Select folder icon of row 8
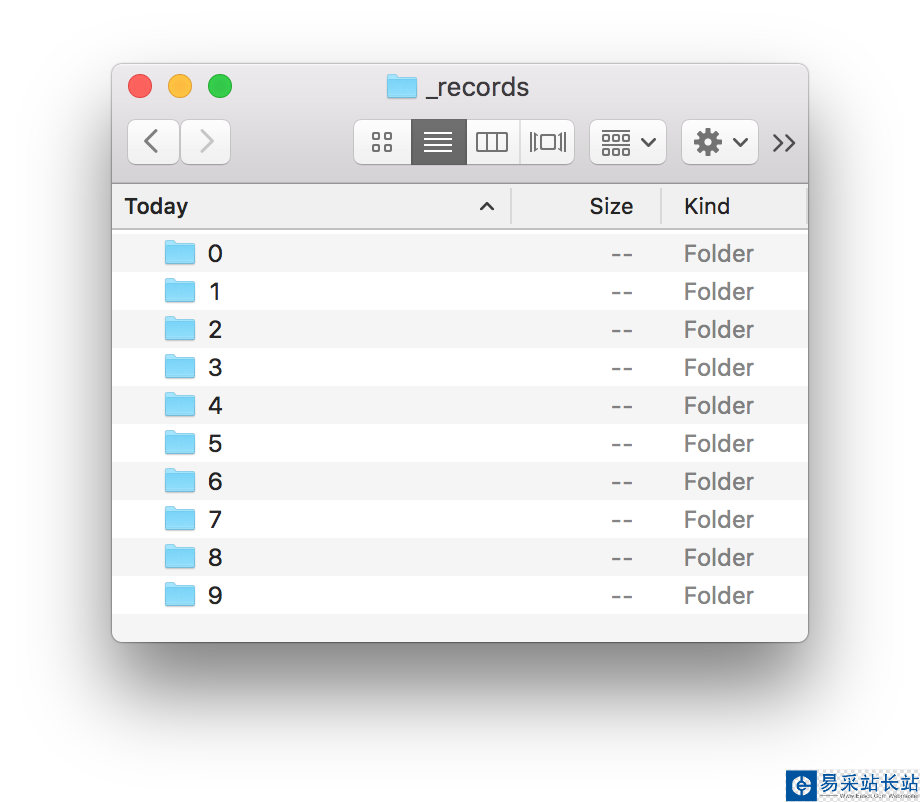The image size is (920, 802). (180, 557)
